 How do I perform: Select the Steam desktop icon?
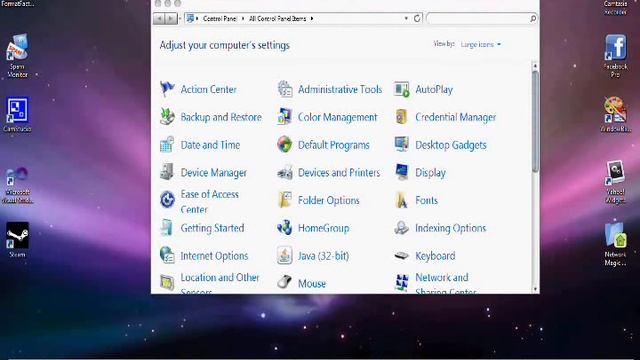[x=17, y=240]
